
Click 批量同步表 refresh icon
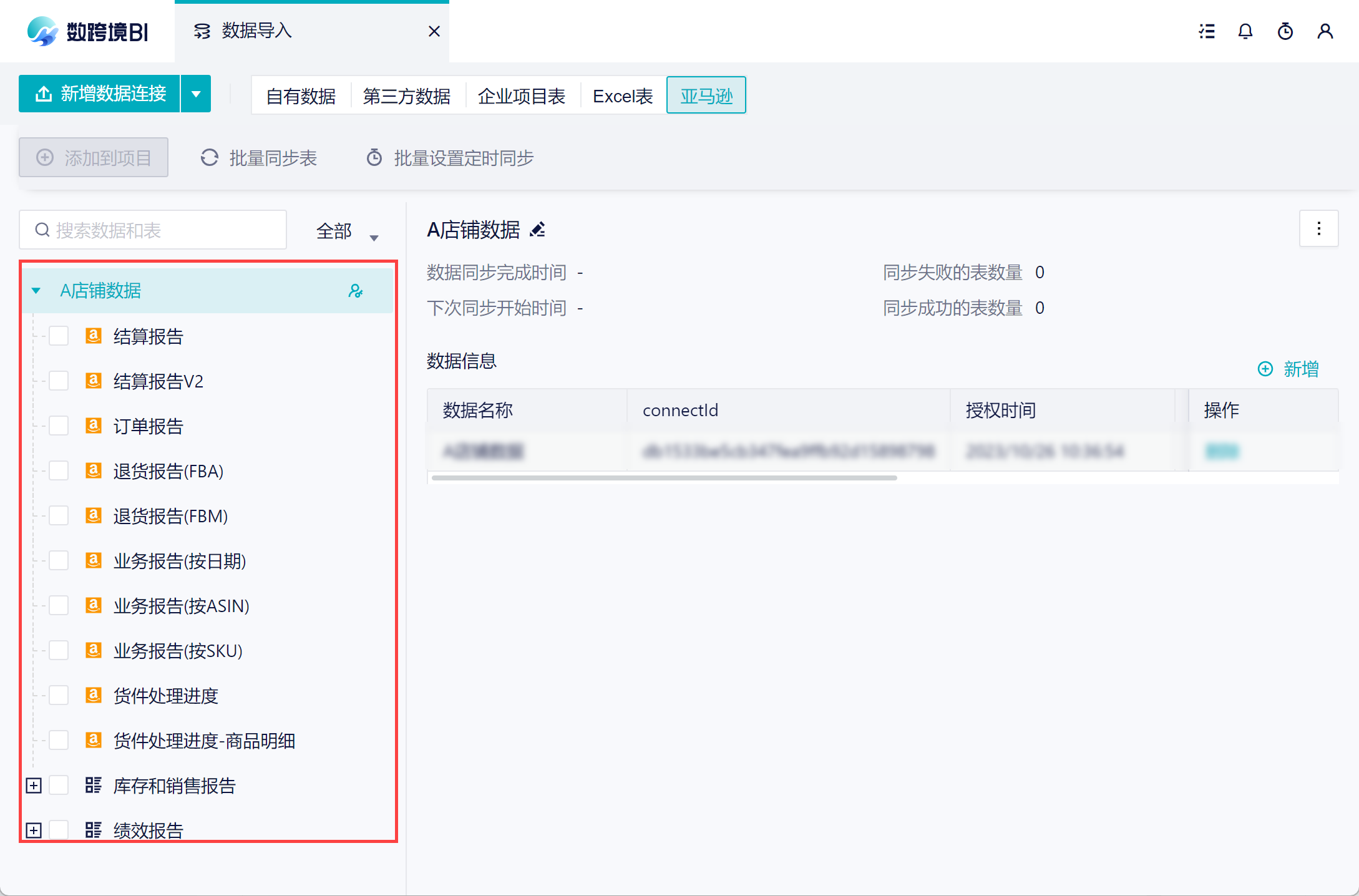click(210, 158)
